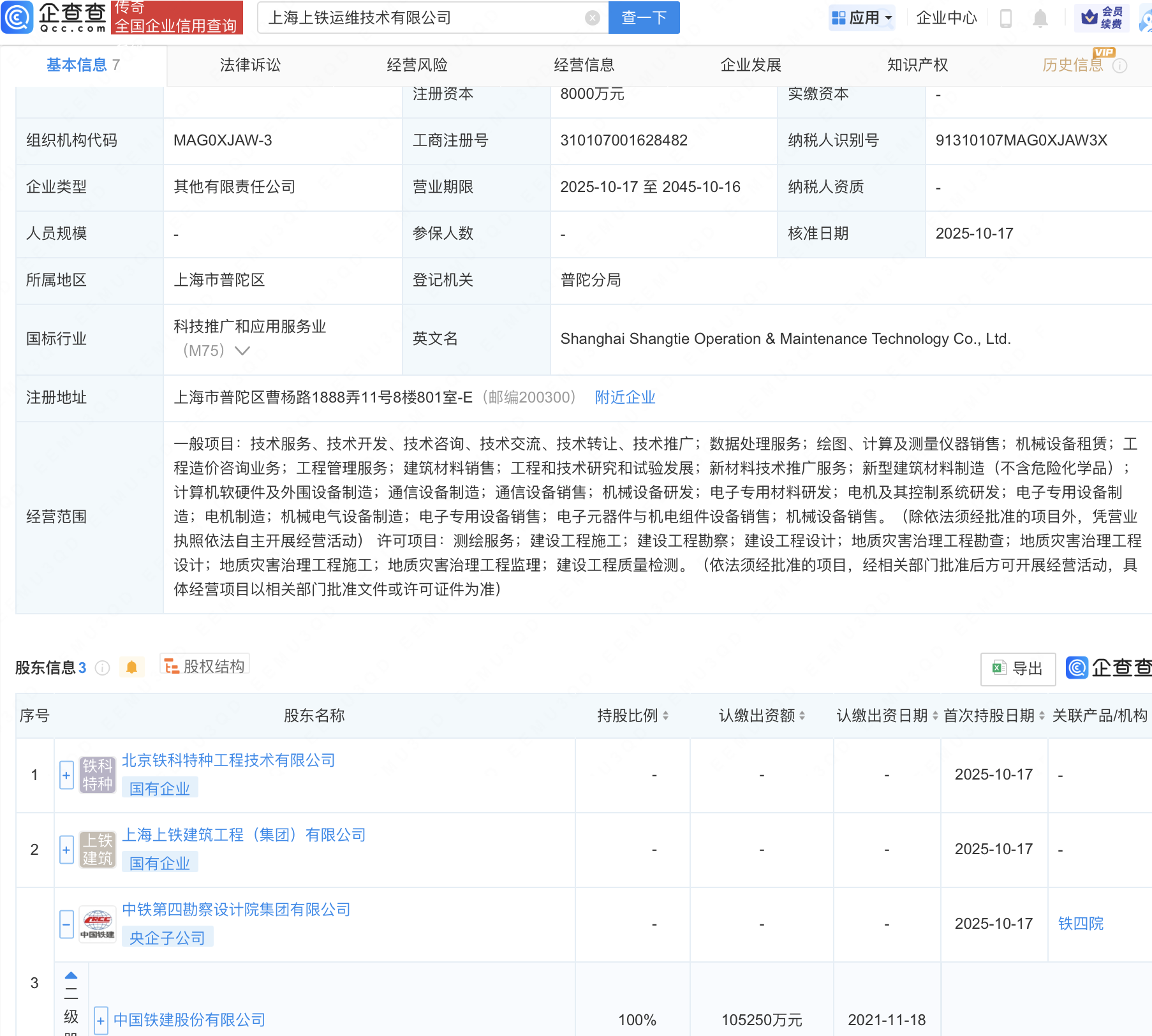Expand 上海上铁建筑工程 shareholder row
1152x1036 pixels.
[x=66, y=850]
